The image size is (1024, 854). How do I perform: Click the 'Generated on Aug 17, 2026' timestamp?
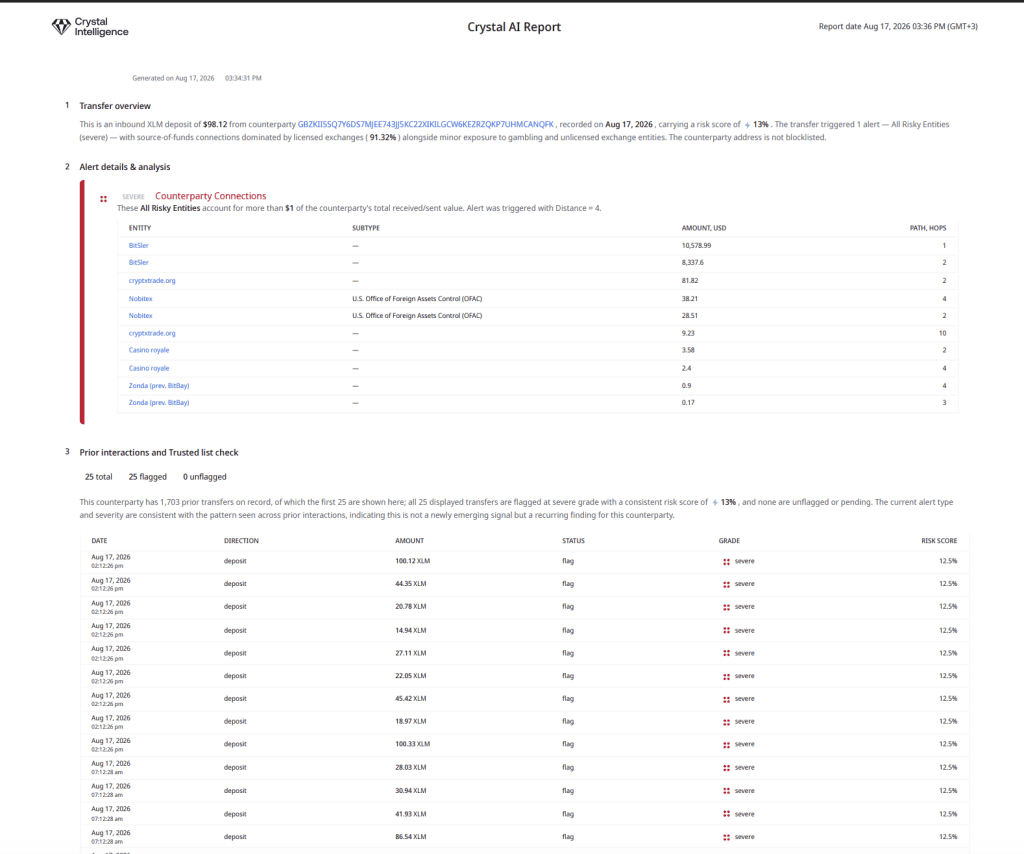click(173, 78)
